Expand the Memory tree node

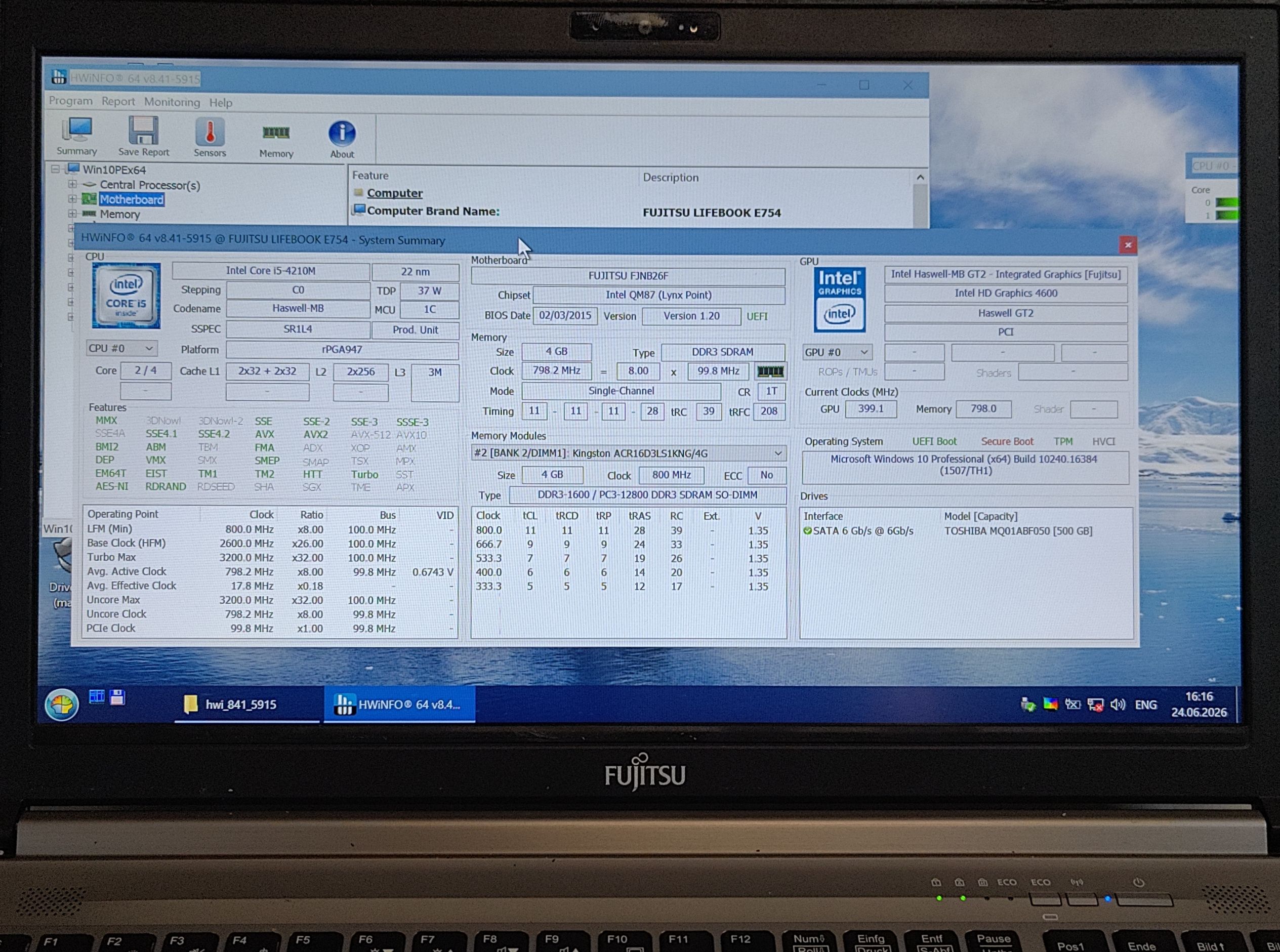(x=72, y=213)
